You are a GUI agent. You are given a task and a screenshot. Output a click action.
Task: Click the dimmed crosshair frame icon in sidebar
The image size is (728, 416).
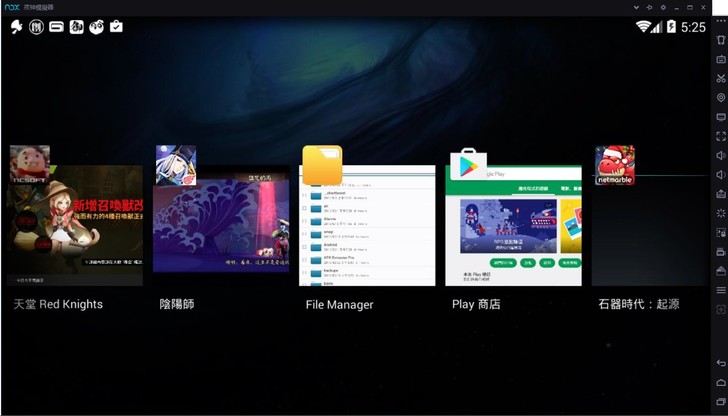[721, 309]
